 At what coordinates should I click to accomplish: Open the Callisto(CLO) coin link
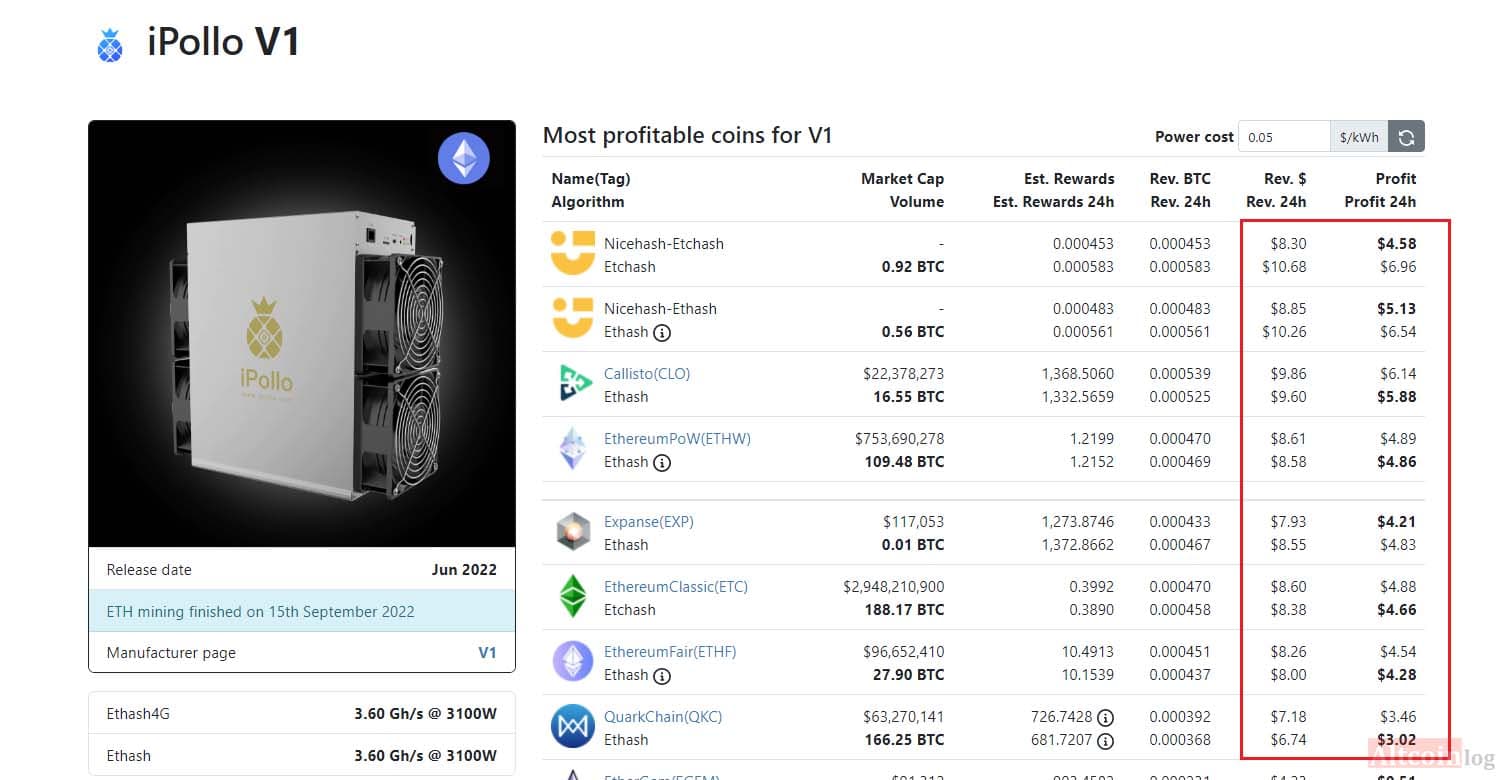pyautogui.click(x=647, y=374)
